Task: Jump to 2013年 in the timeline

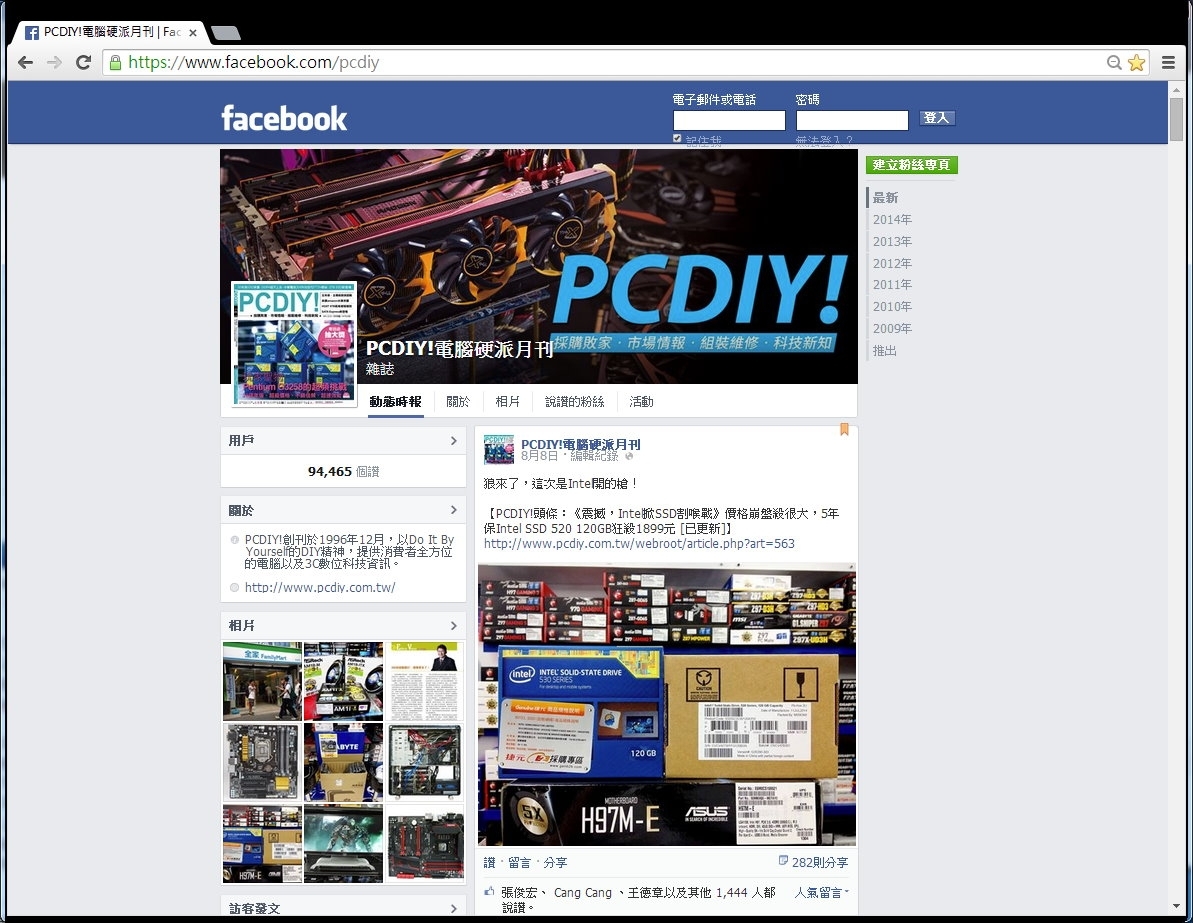Action: click(892, 242)
